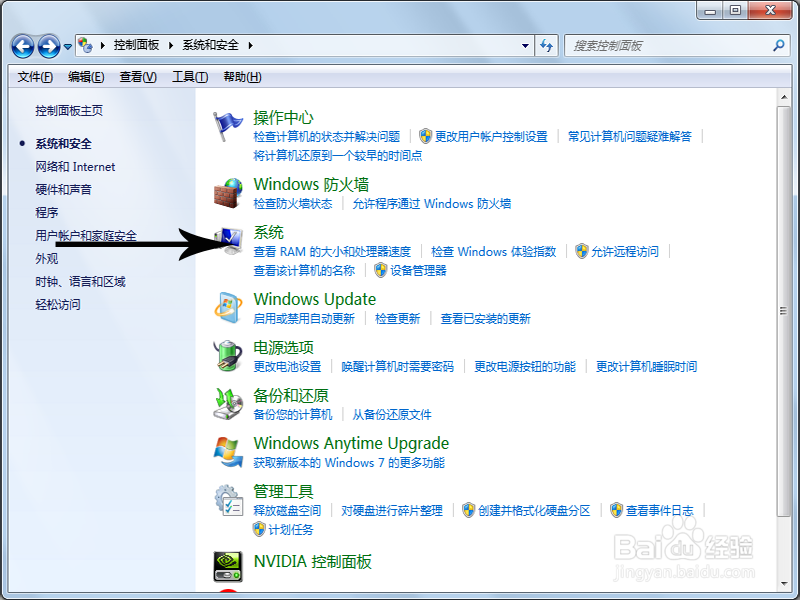
Task: Click the Control Panel icon in address bar
Action: pos(85,45)
